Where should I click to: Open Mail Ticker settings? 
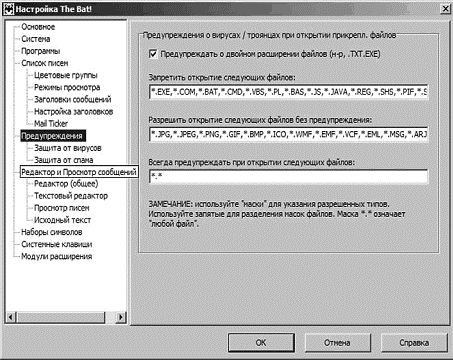pos(51,124)
